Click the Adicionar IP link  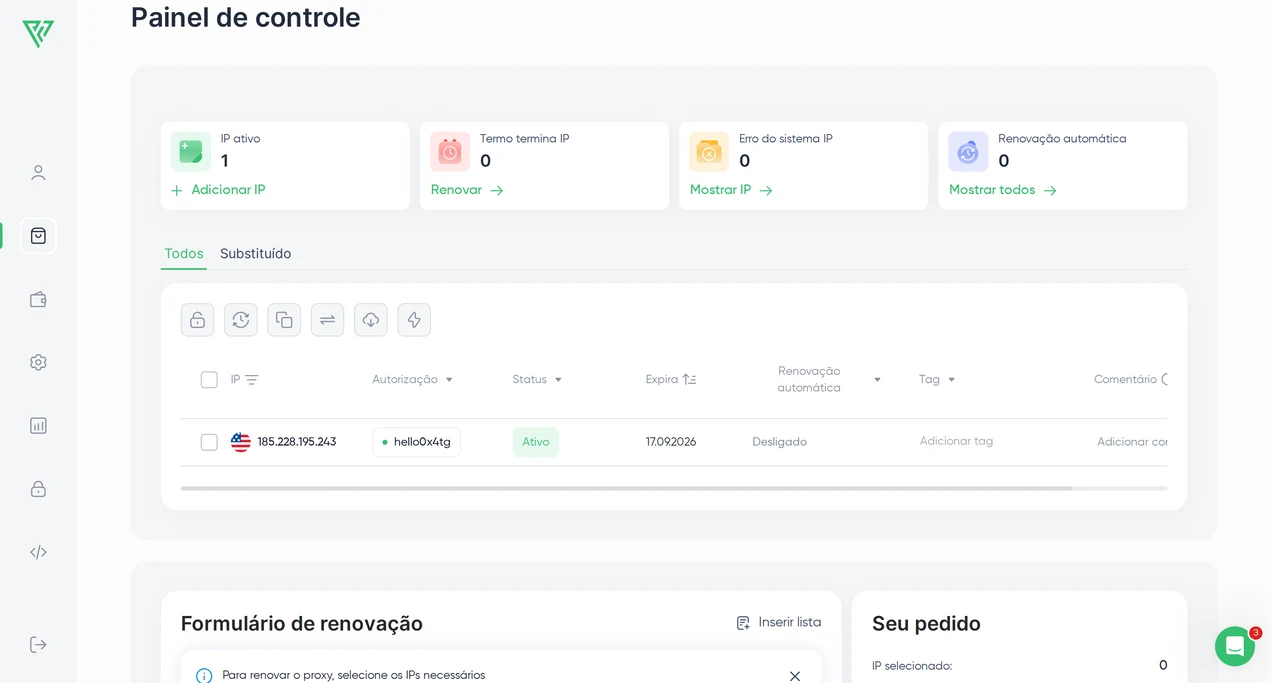[x=218, y=190]
